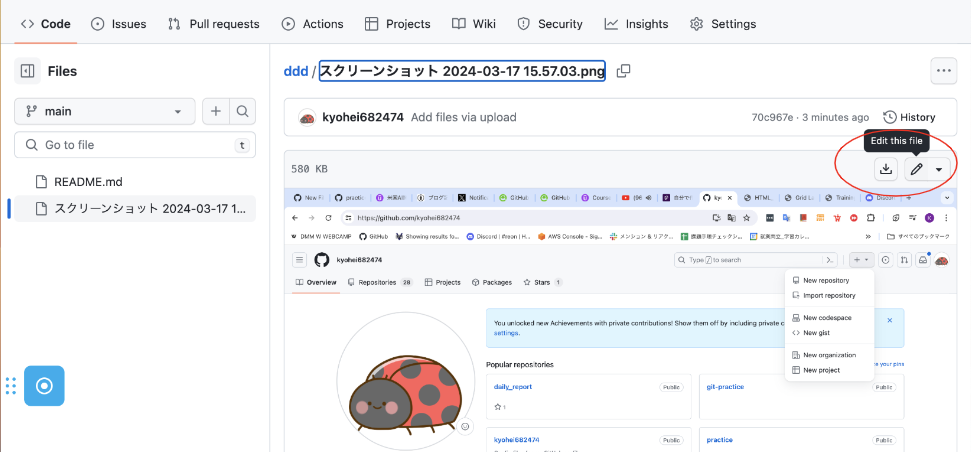View the Insights tab
The width and height of the screenshot is (971, 452).
point(637,24)
